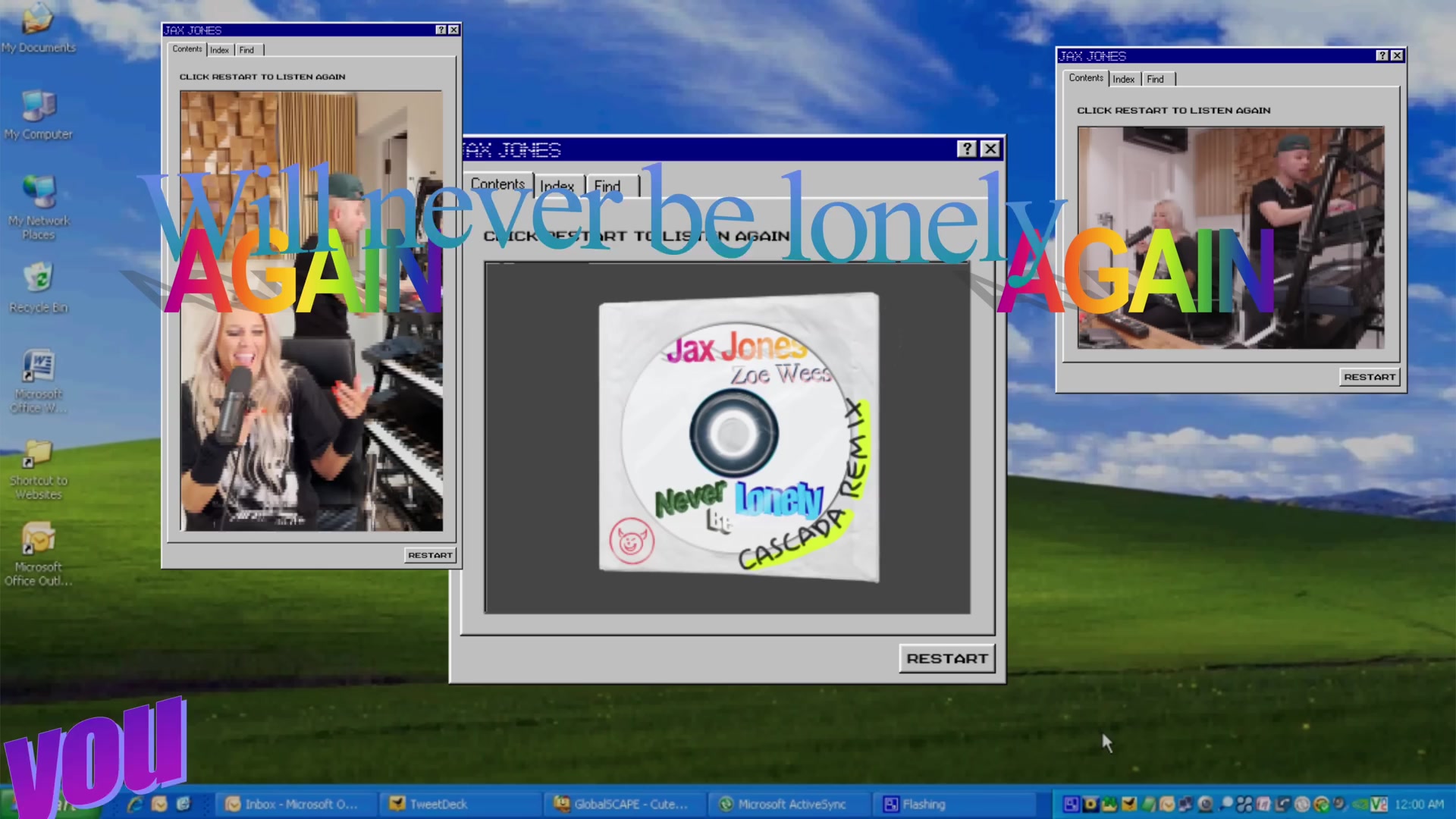Launch Microsoft Office Outlook desktop shortcut
Image resolution: width=1456 pixels, height=819 pixels.
[x=39, y=554]
